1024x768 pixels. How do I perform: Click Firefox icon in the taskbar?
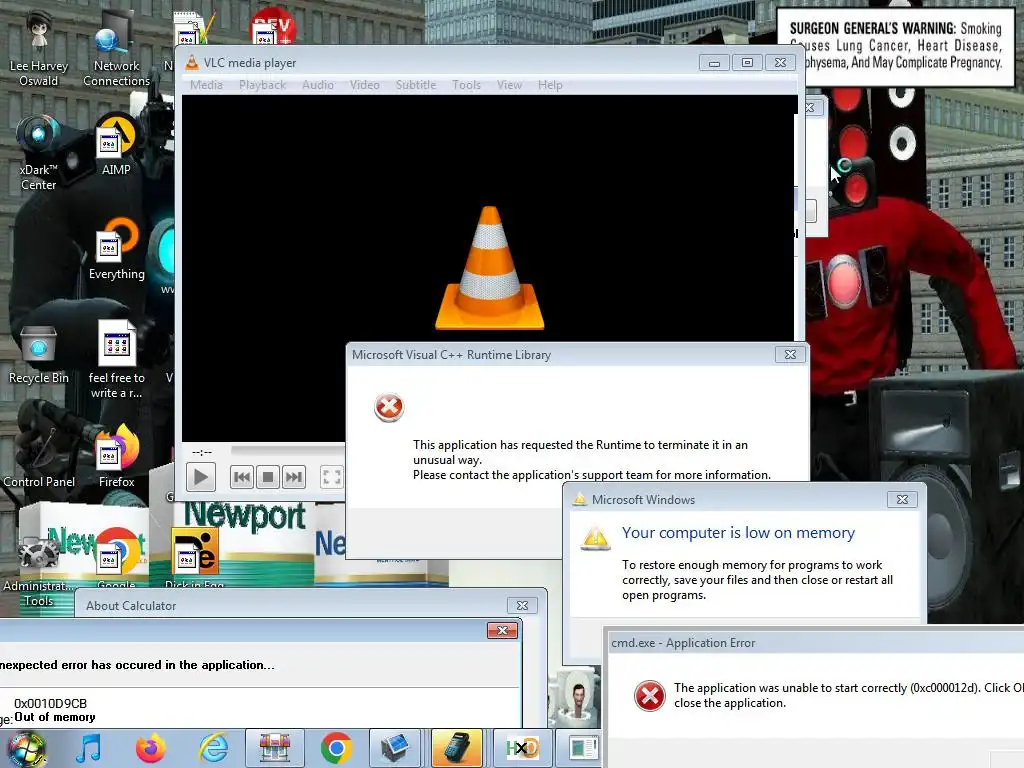(150, 748)
